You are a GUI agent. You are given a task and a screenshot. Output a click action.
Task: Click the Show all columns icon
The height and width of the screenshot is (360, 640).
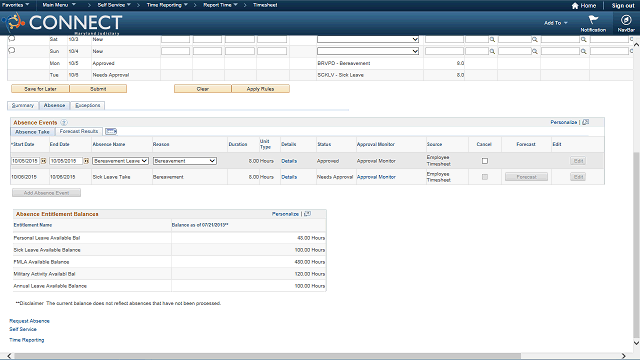click(111, 131)
